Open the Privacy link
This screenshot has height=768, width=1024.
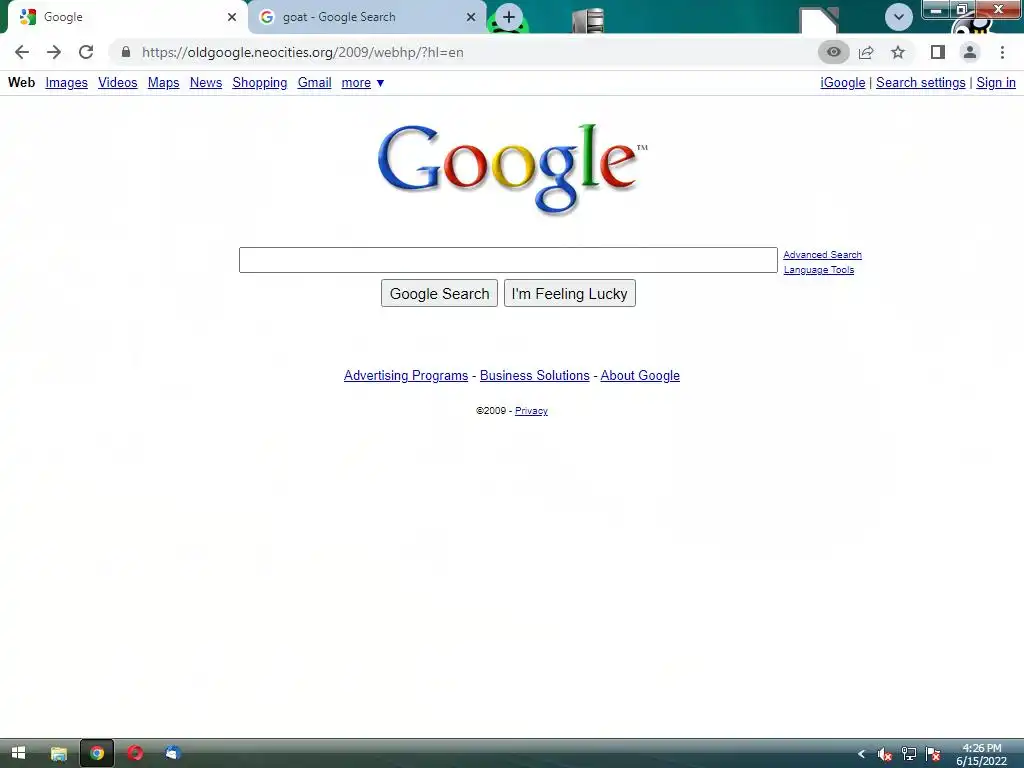coord(532,411)
